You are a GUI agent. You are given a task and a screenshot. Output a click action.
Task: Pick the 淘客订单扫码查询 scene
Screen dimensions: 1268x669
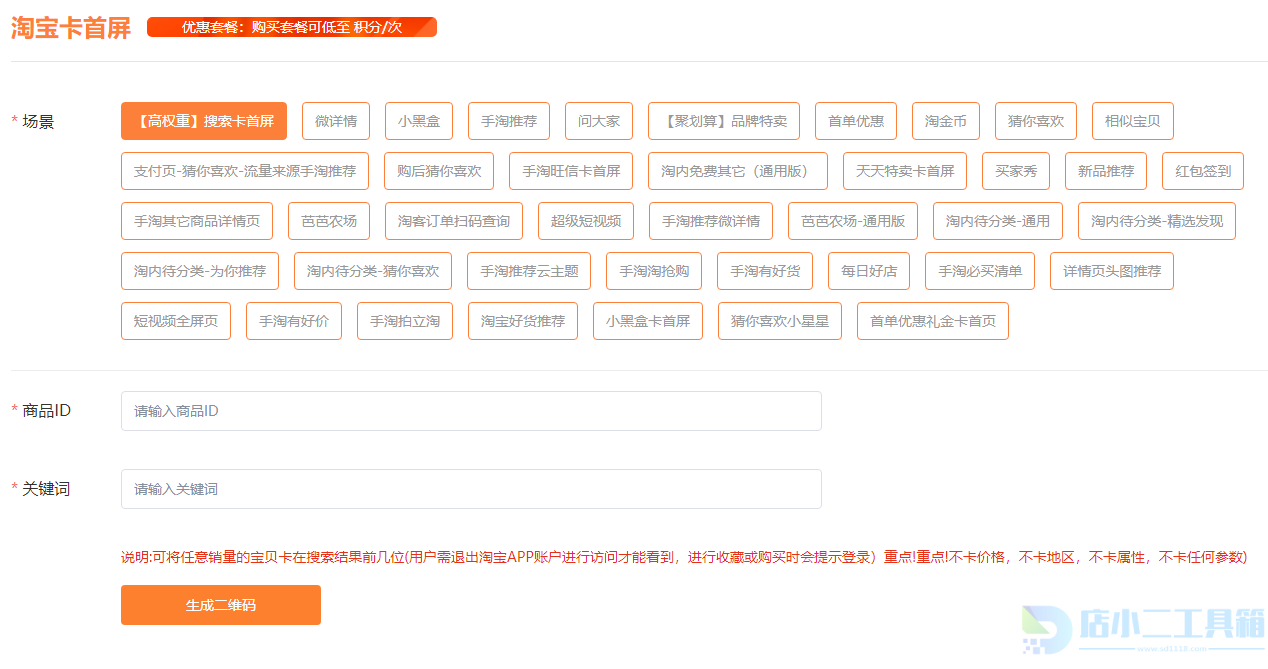click(454, 221)
